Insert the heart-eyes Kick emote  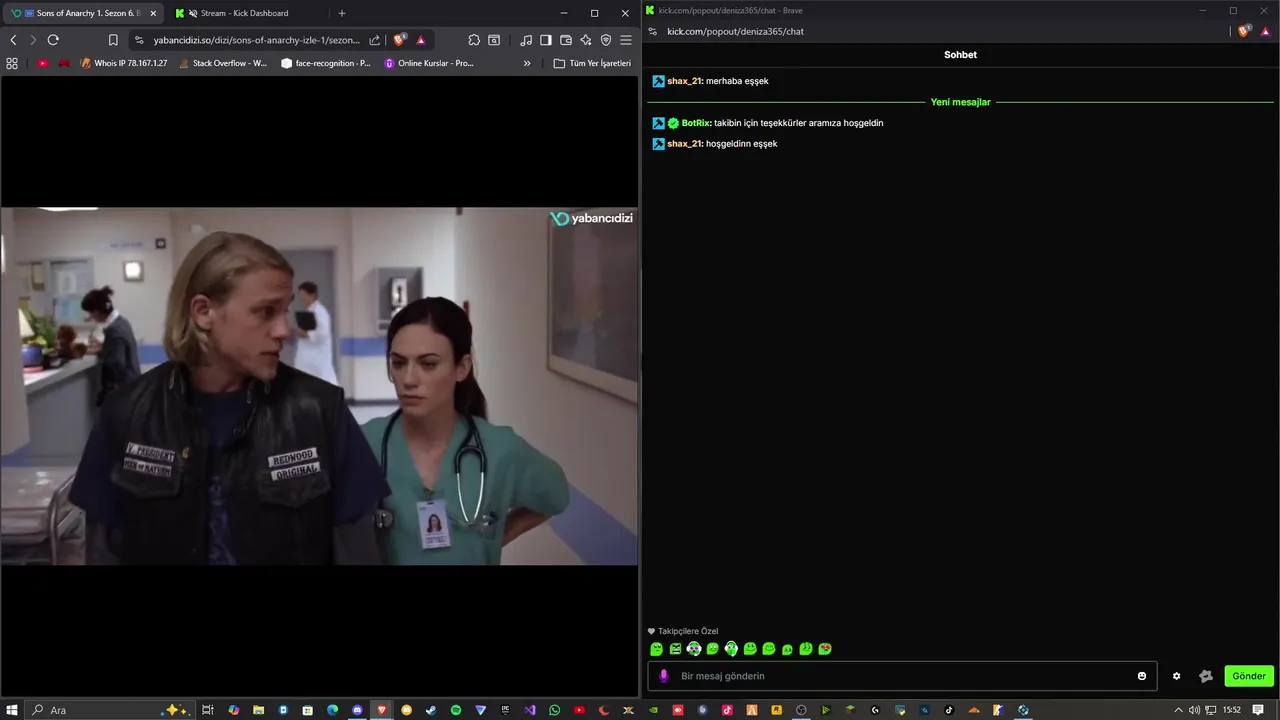click(x=825, y=649)
